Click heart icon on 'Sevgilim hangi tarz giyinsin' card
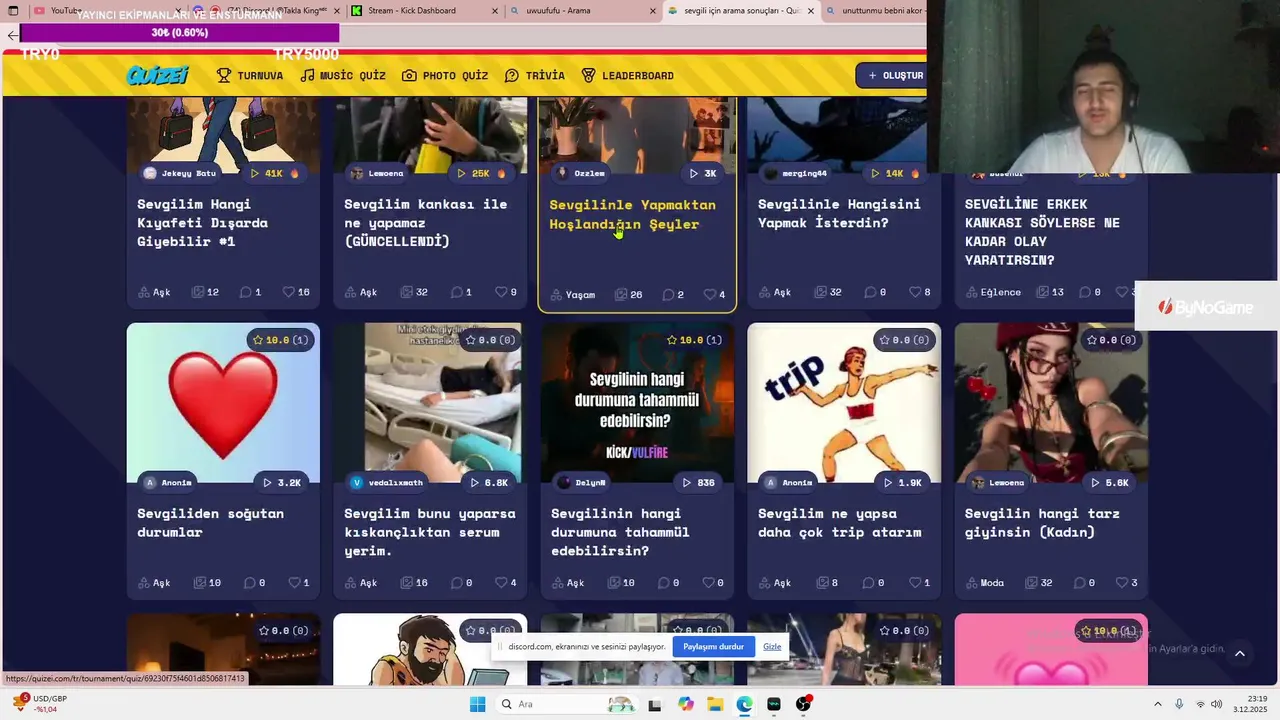The width and height of the screenshot is (1280, 720). (1121, 582)
